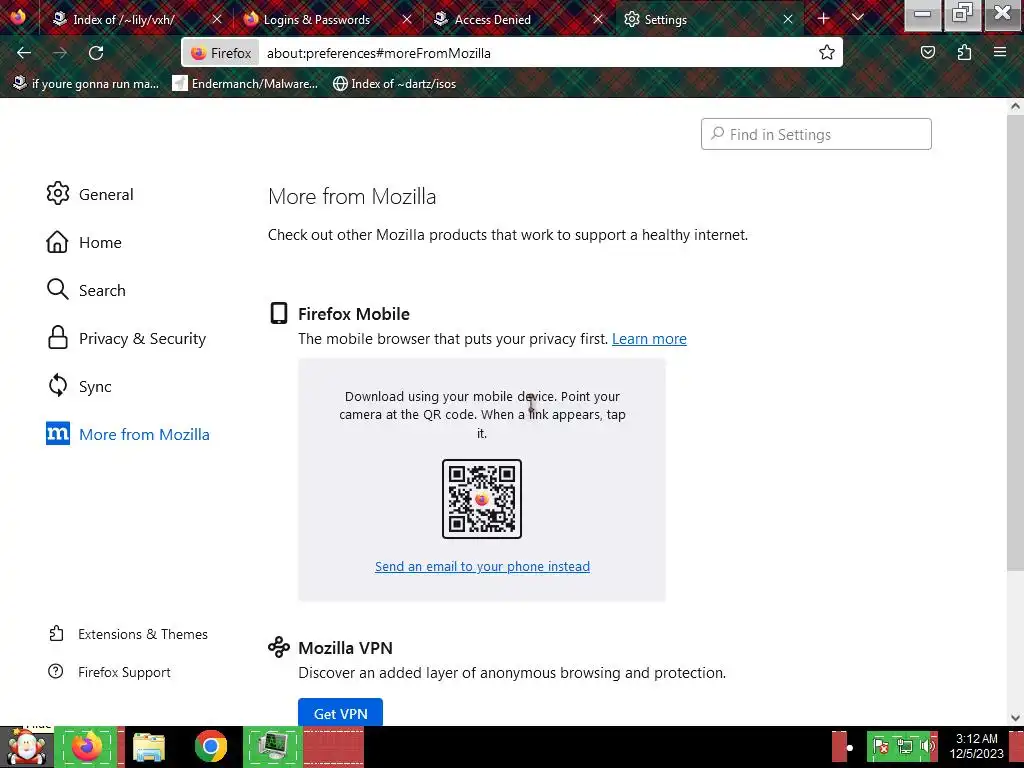The width and height of the screenshot is (1024, 768).
Task: Open the Privacy & Security category
Action: click(126, 338)
